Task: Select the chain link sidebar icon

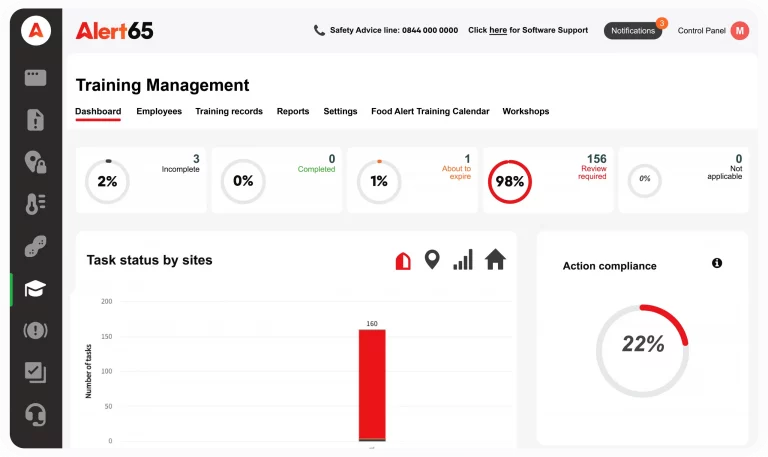Action: 35,247
